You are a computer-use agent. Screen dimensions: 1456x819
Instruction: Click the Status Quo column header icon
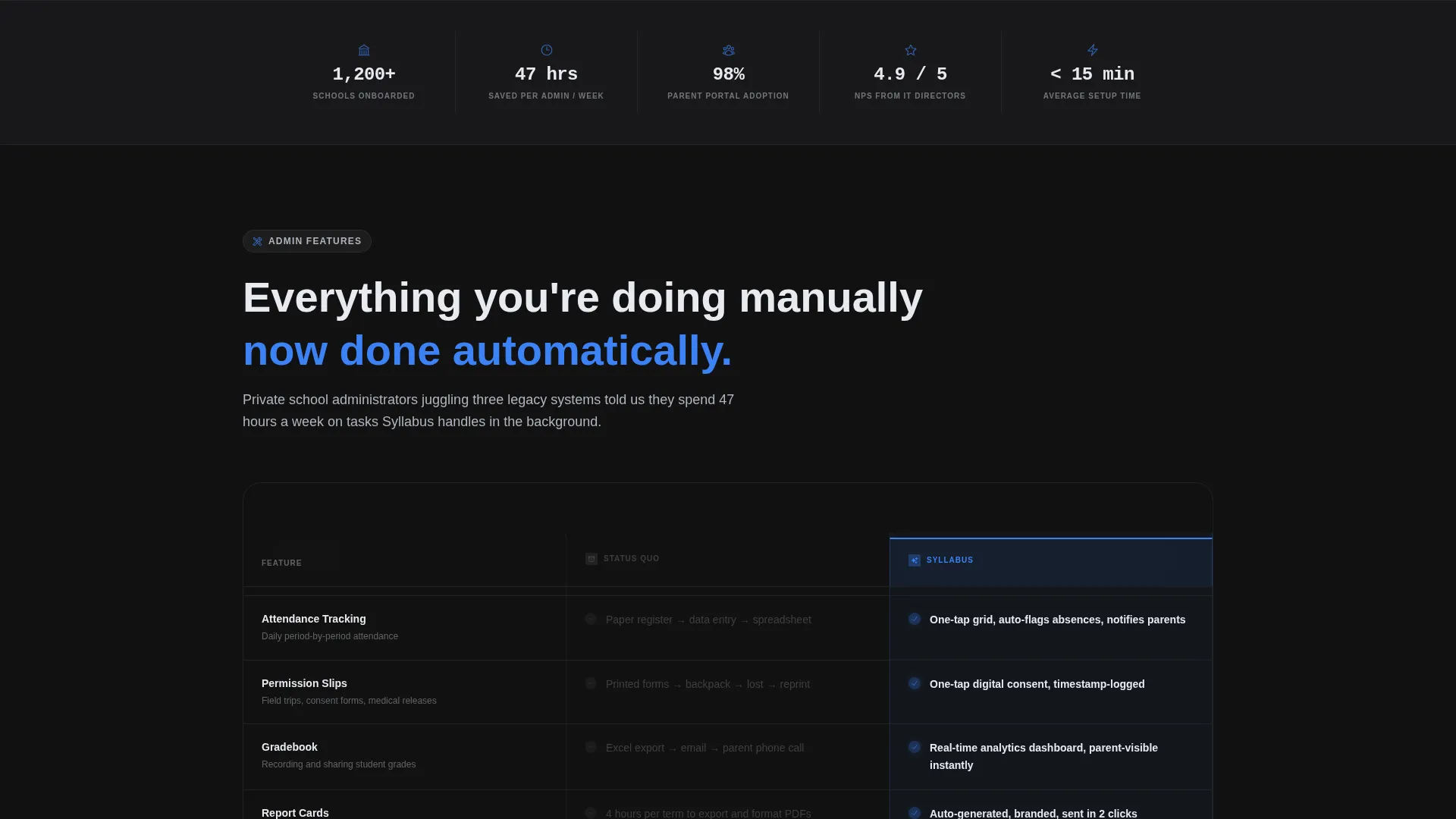tap(591, 559)
